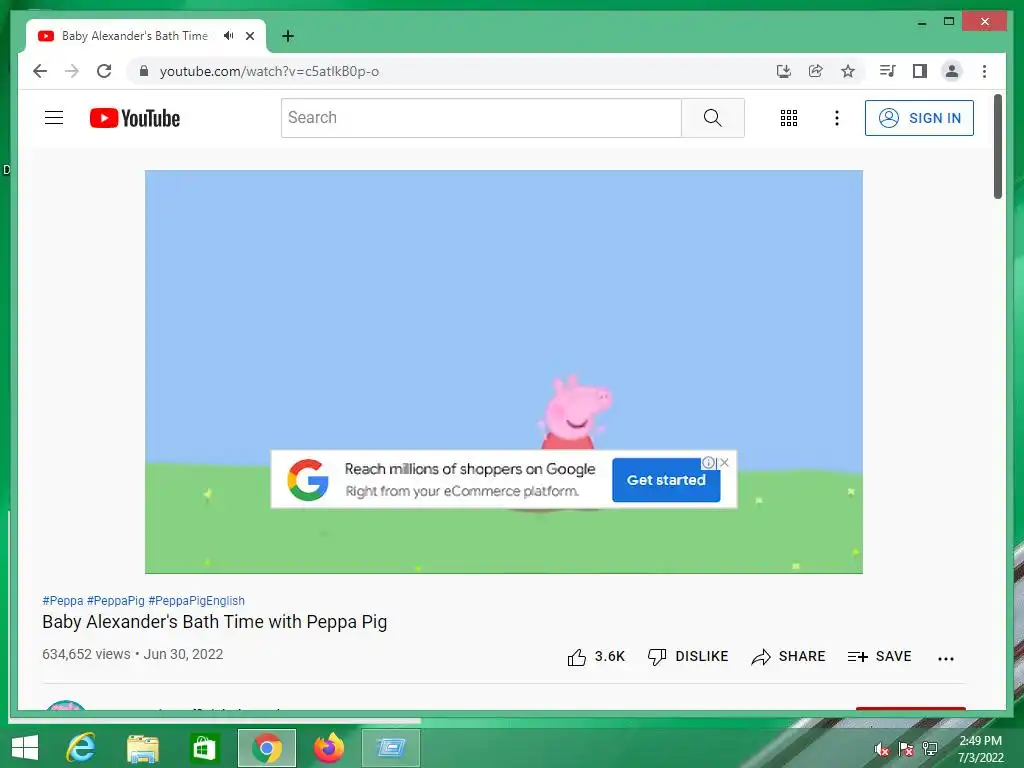This screenshot has height=768, width=1024.
Task: Open Windows Store from taskbar
Action: coord(204,748)
